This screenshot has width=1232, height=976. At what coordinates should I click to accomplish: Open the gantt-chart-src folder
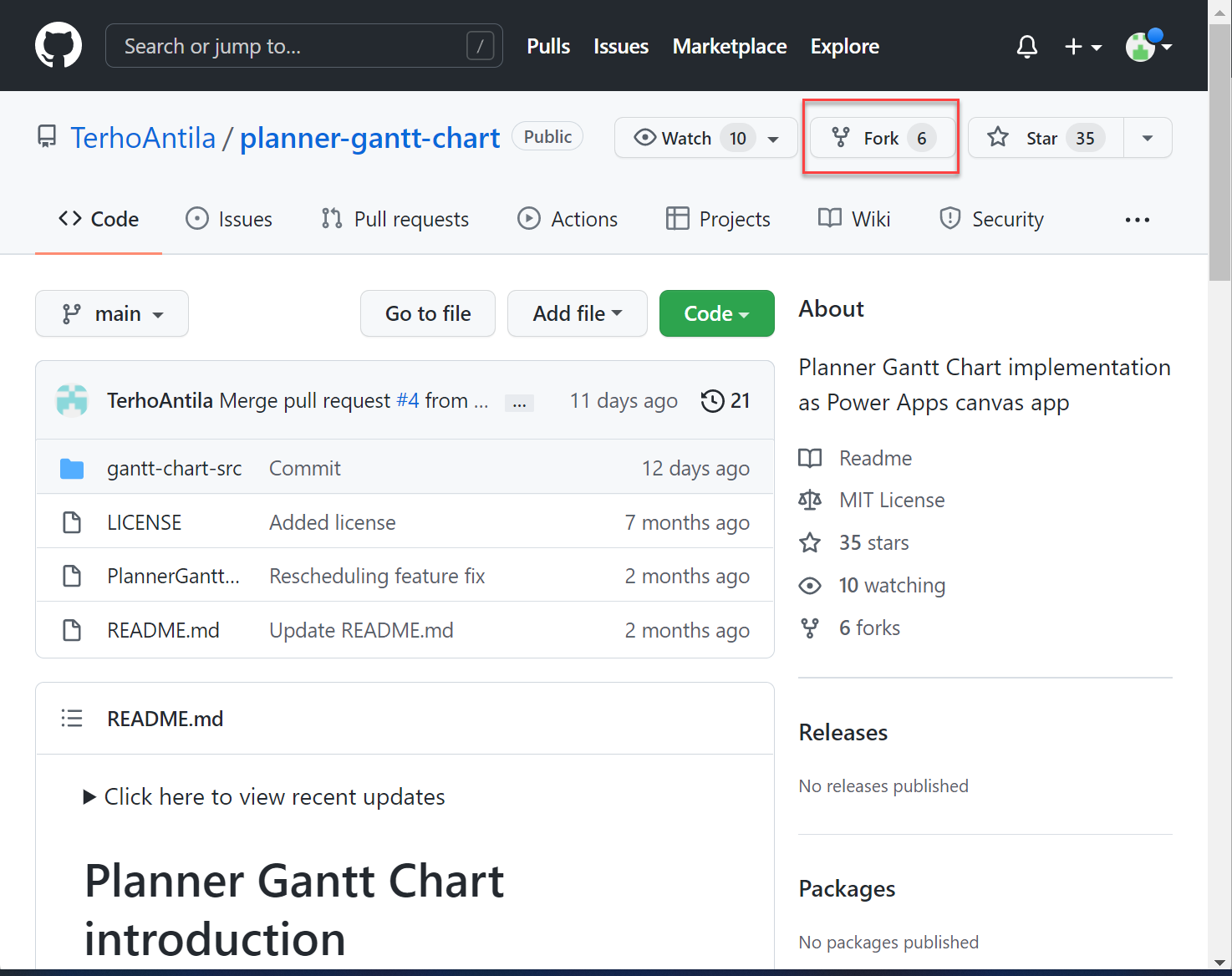point(174,469)
